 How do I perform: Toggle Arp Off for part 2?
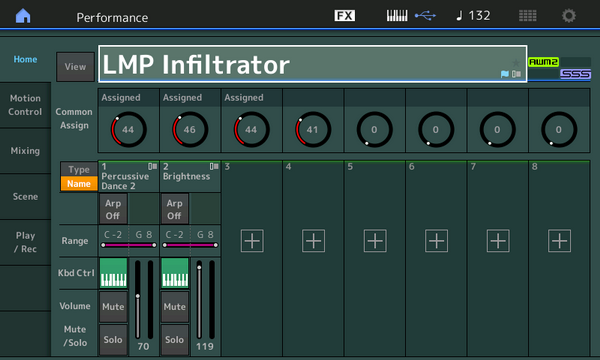tap(174, 209)
